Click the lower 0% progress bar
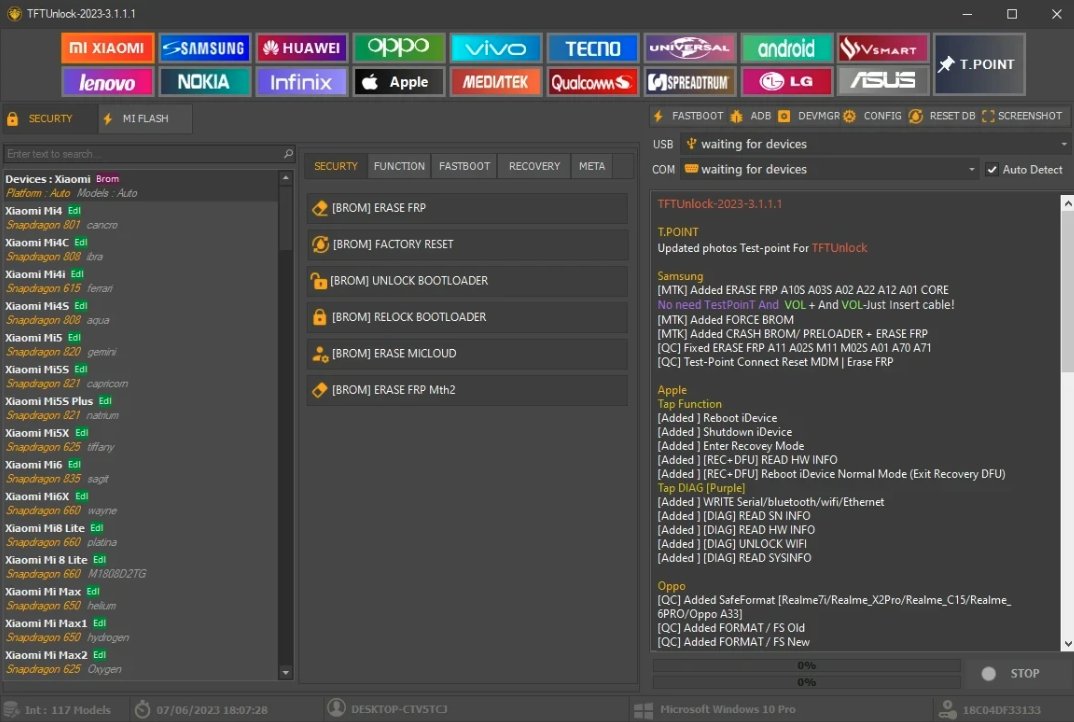Screen dimensions: 1074x722 [x=806, y=682]
